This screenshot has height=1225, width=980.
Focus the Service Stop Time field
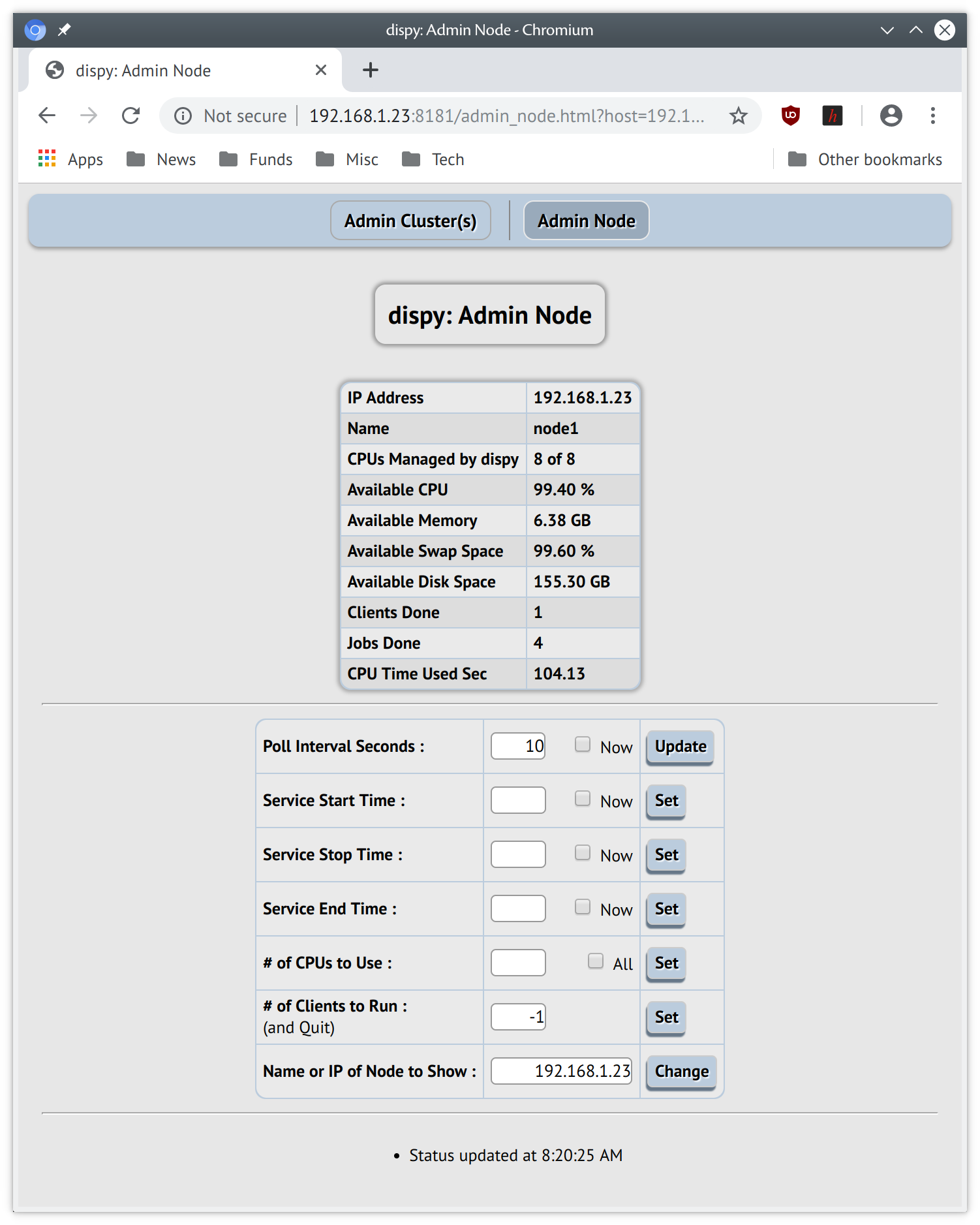point(518,854)
